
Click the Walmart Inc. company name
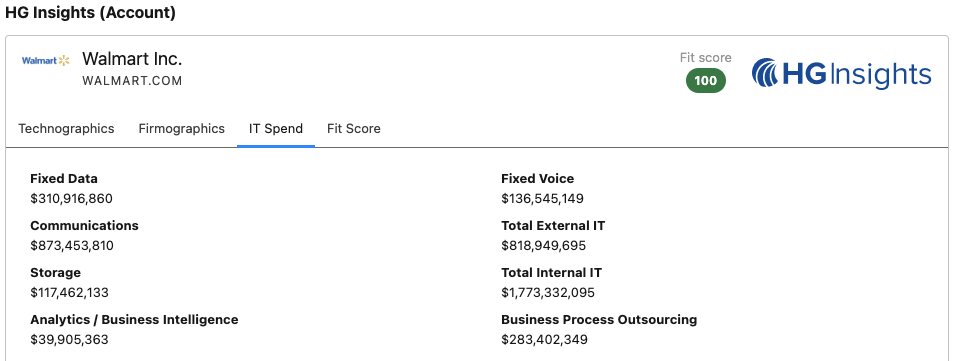(132, 59)
